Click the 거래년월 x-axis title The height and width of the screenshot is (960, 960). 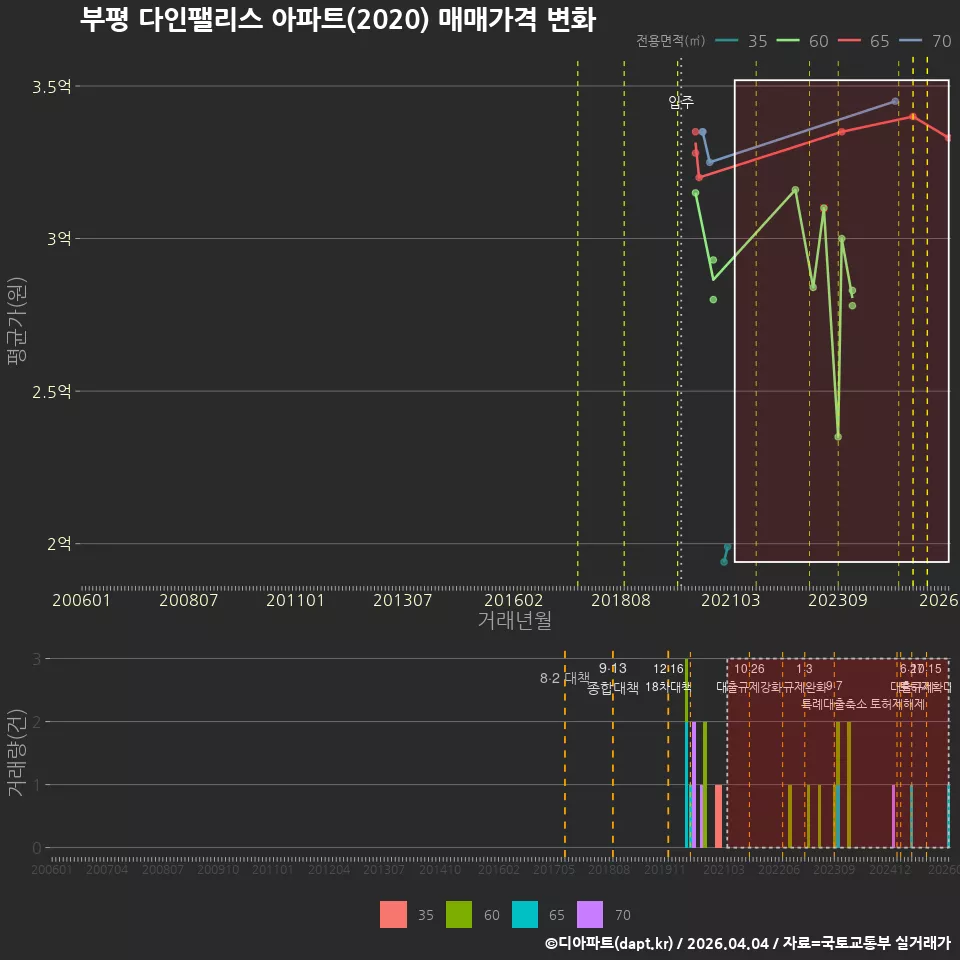point(514,620)
